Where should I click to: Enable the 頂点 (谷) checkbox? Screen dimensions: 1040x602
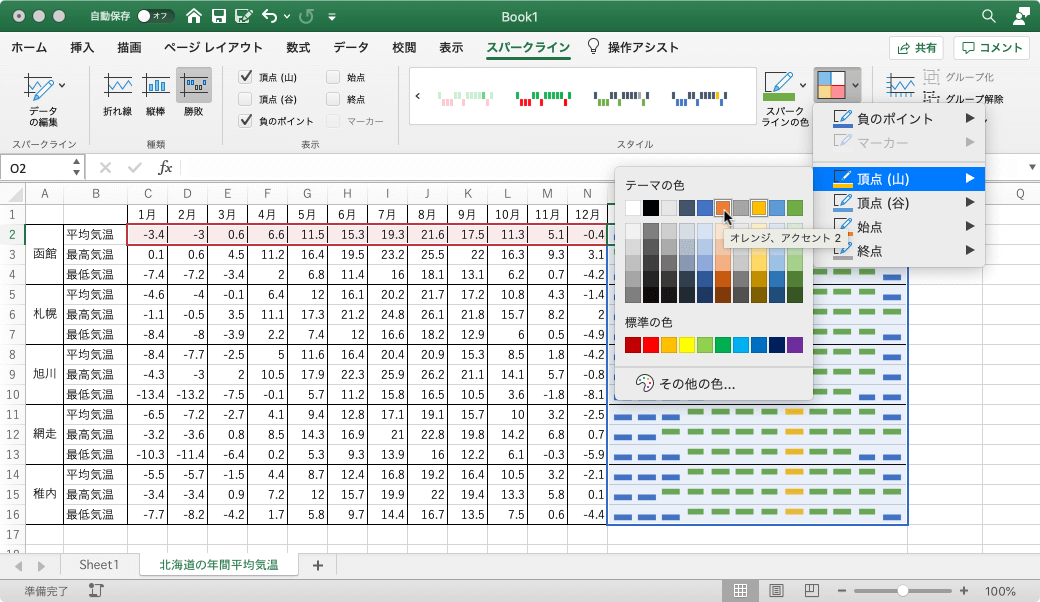(245, 99)
